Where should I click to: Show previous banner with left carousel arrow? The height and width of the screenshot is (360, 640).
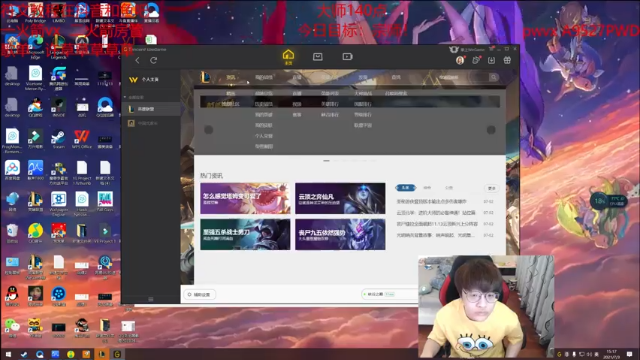click(209, 130)
